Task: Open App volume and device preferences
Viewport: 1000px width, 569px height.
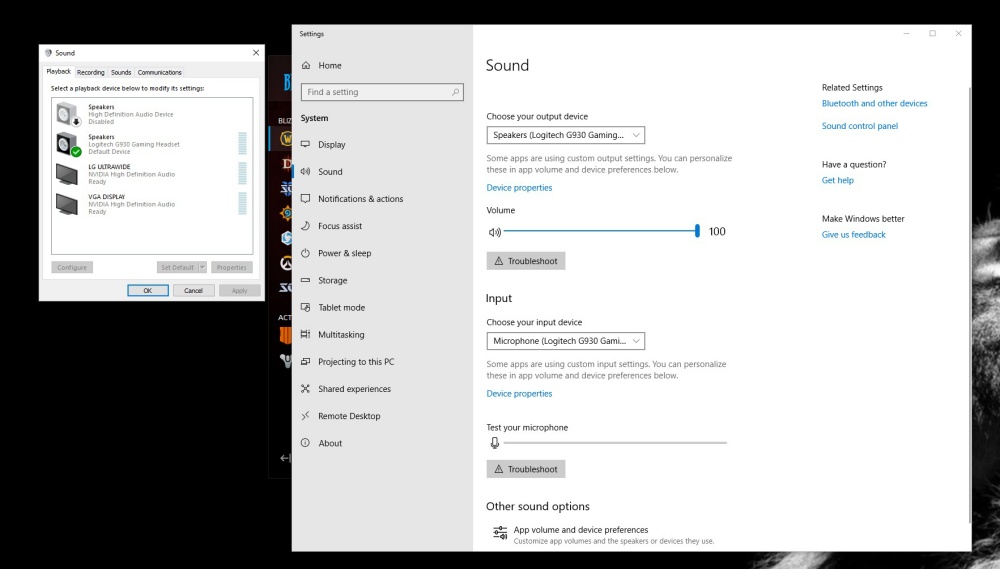Action: [580, 529]
